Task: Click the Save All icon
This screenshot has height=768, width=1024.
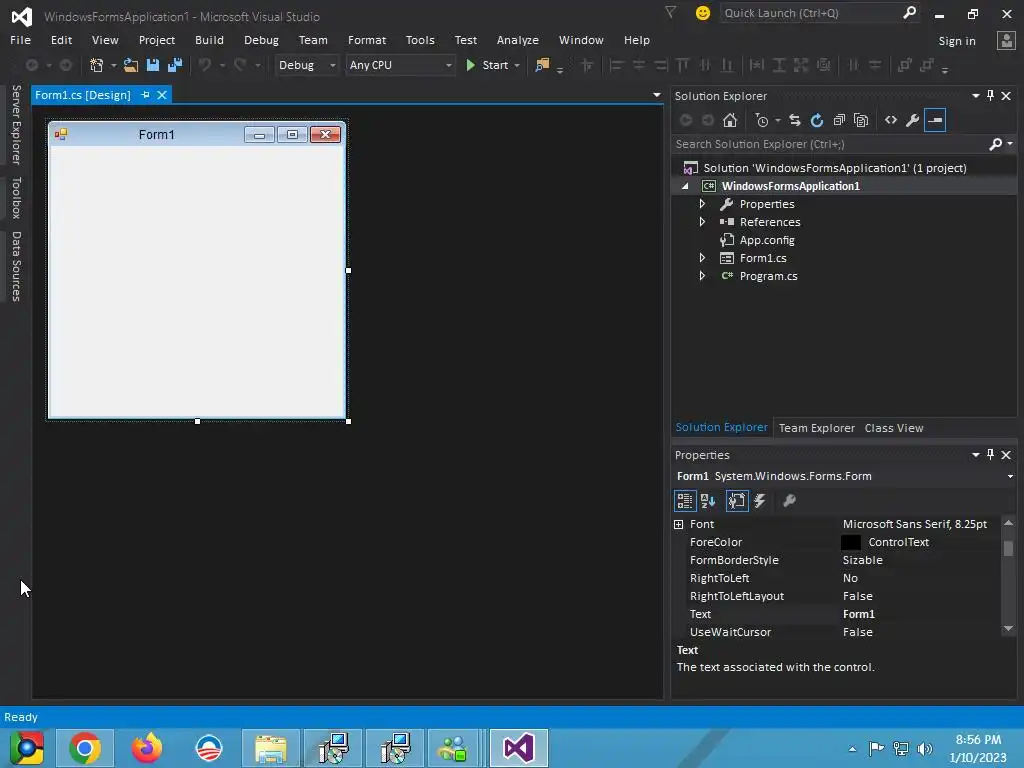Action: click(x=175, y=65)
